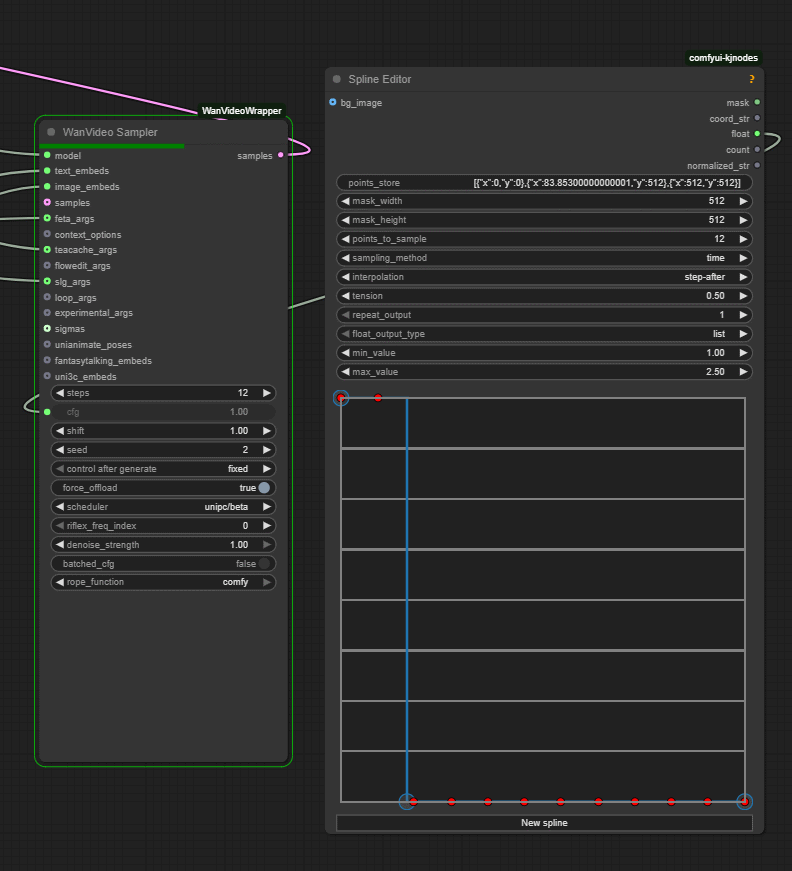Increase mask_height with the right arrow
792x871 pixels.
pyautogui.click(x=743, y=220)
